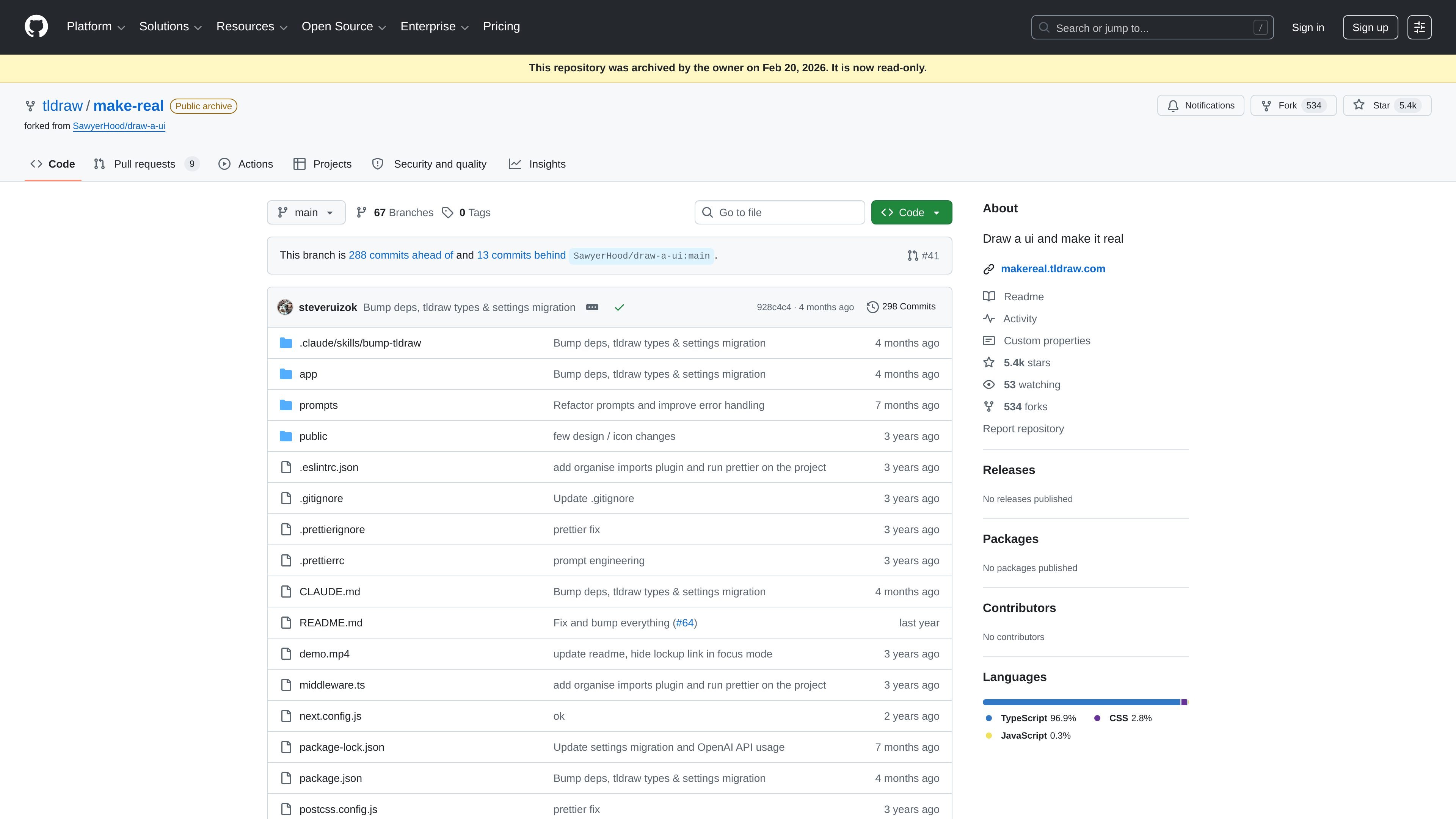Expand the Resources menu
The height and width of the screenshot is (819, 1456).
point(252,27)
